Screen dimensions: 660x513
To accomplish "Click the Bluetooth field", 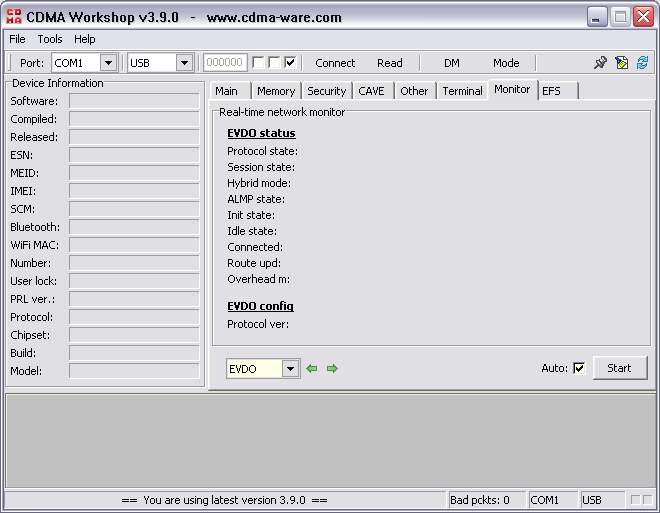I will (134, 227).
